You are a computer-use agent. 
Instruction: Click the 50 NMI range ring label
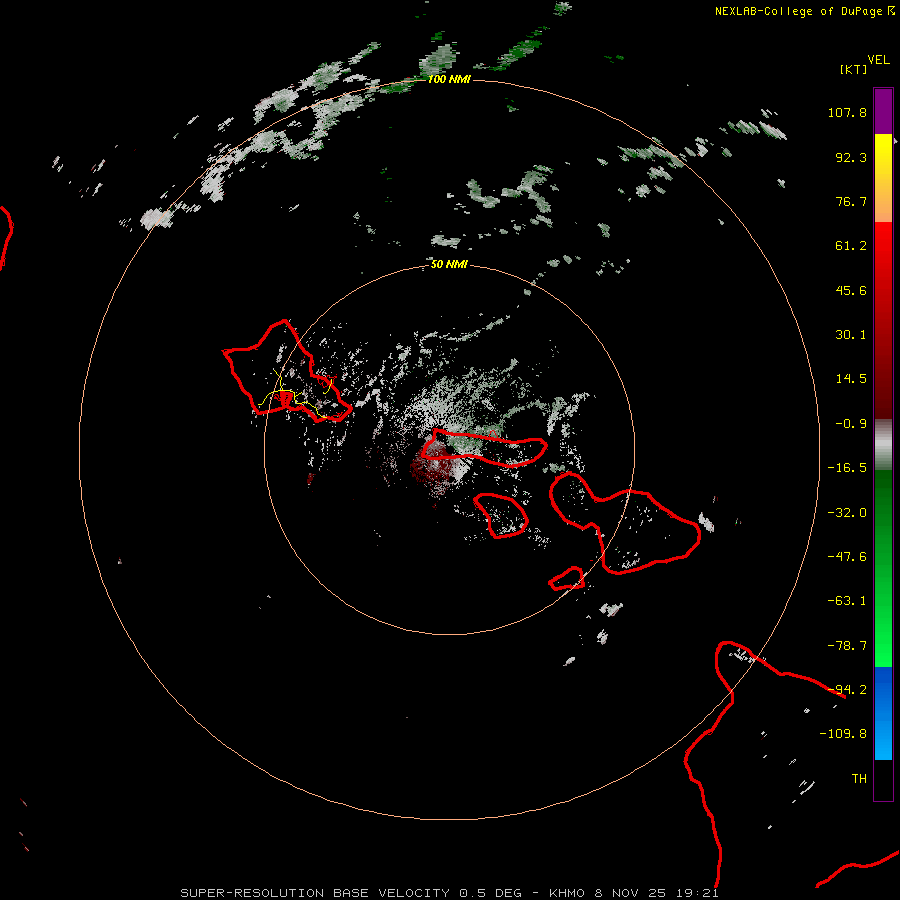449,264
